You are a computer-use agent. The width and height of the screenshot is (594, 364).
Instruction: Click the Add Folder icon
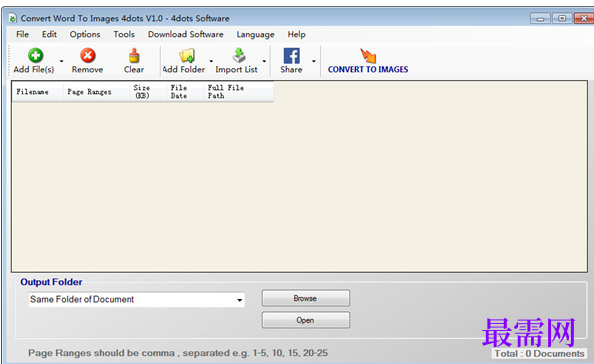tap(187, 56)
